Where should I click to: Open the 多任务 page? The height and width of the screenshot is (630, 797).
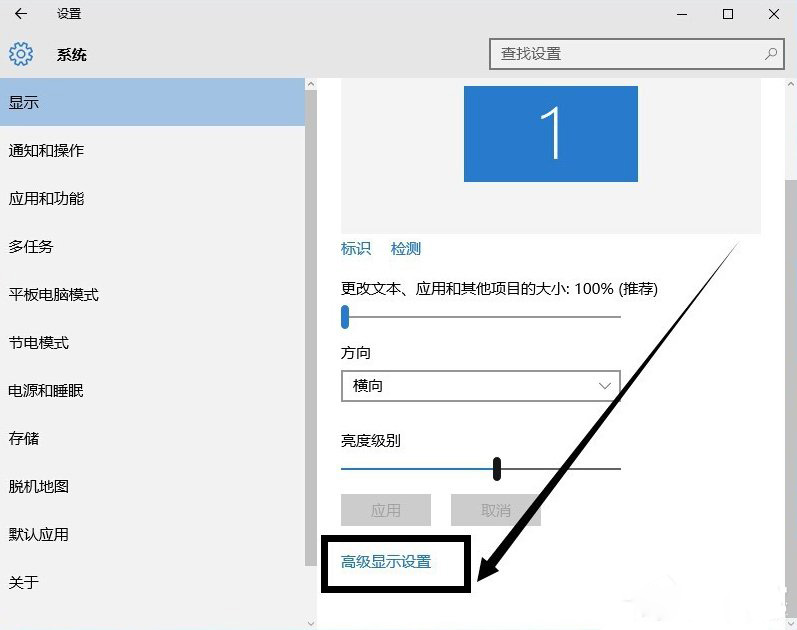coord(32,247)
